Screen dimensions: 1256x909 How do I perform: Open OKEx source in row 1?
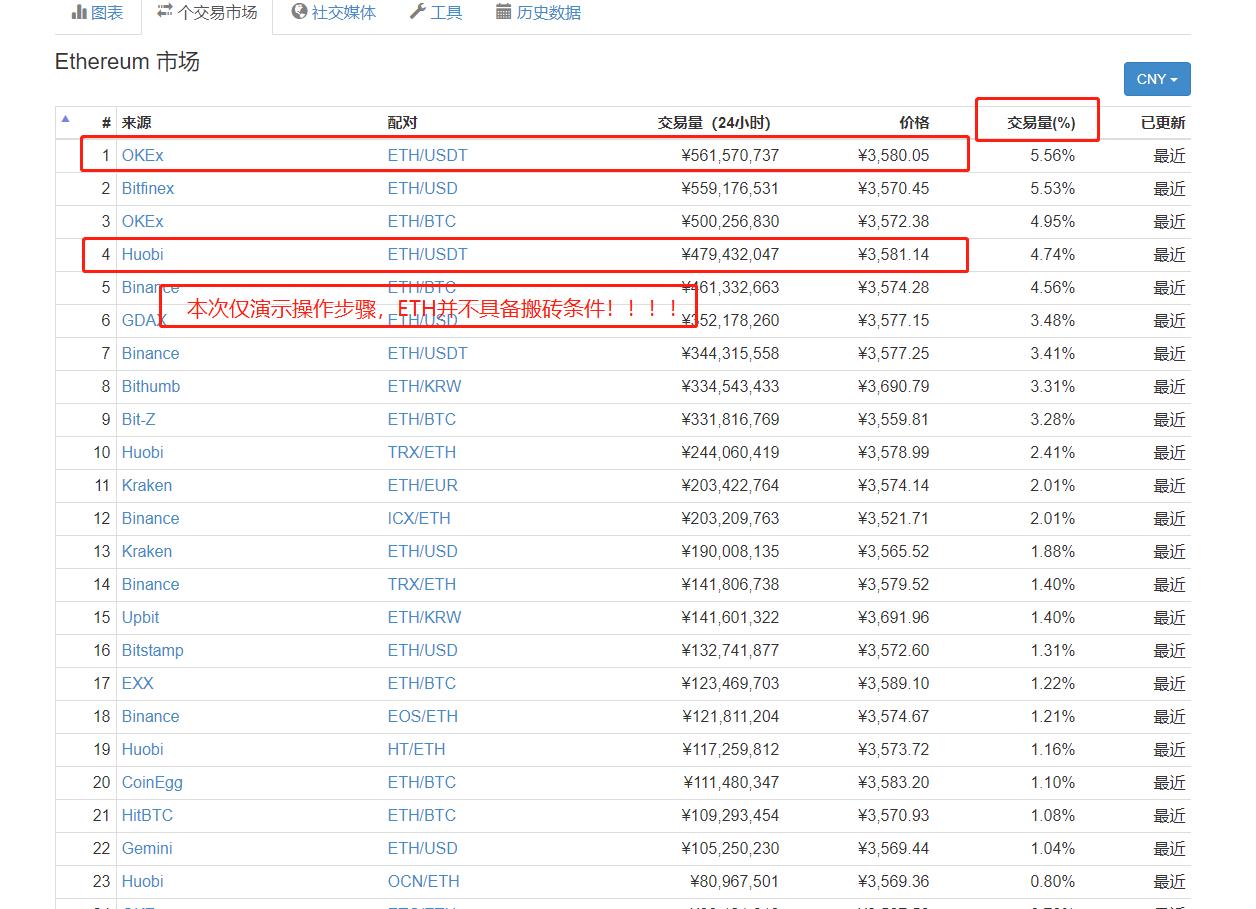point(142,155)
